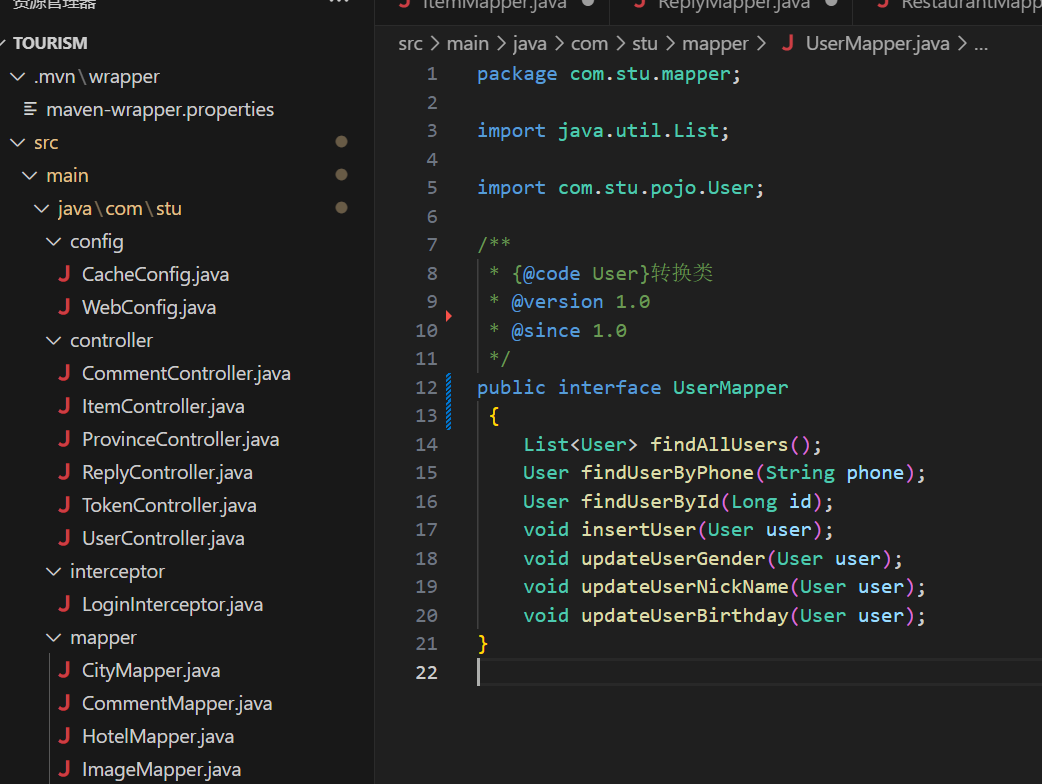
Task: Open UserController.java from the explorer
Action: click(163, 539)
